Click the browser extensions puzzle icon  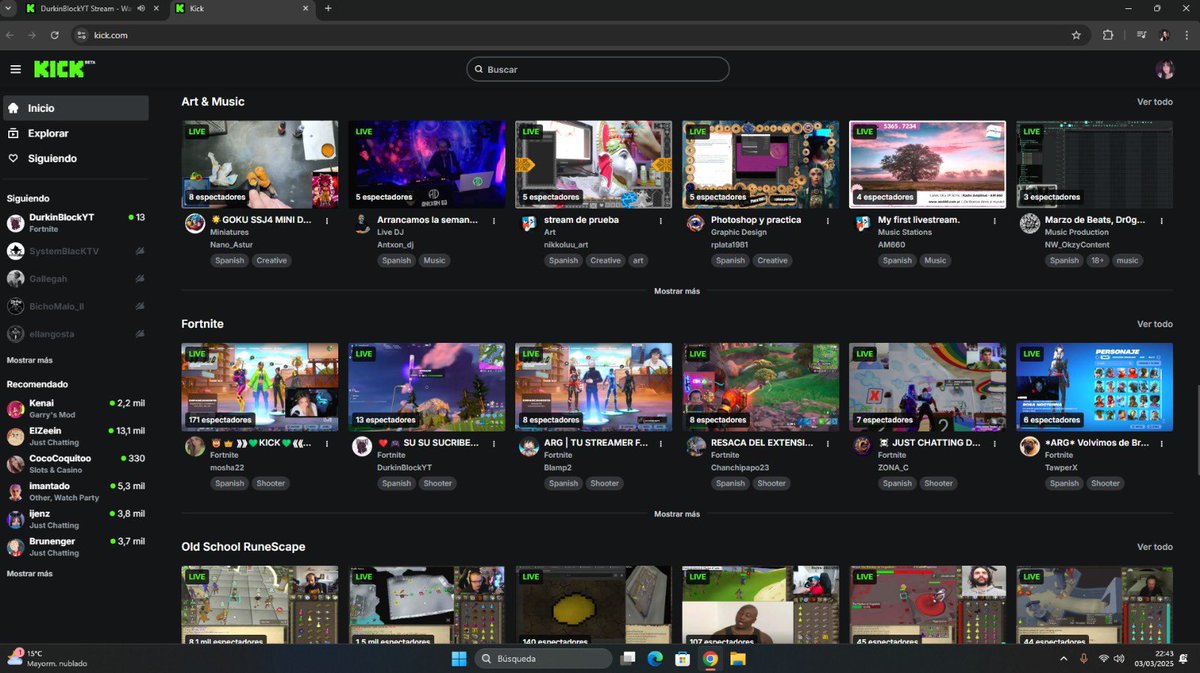coord(1108,34)
